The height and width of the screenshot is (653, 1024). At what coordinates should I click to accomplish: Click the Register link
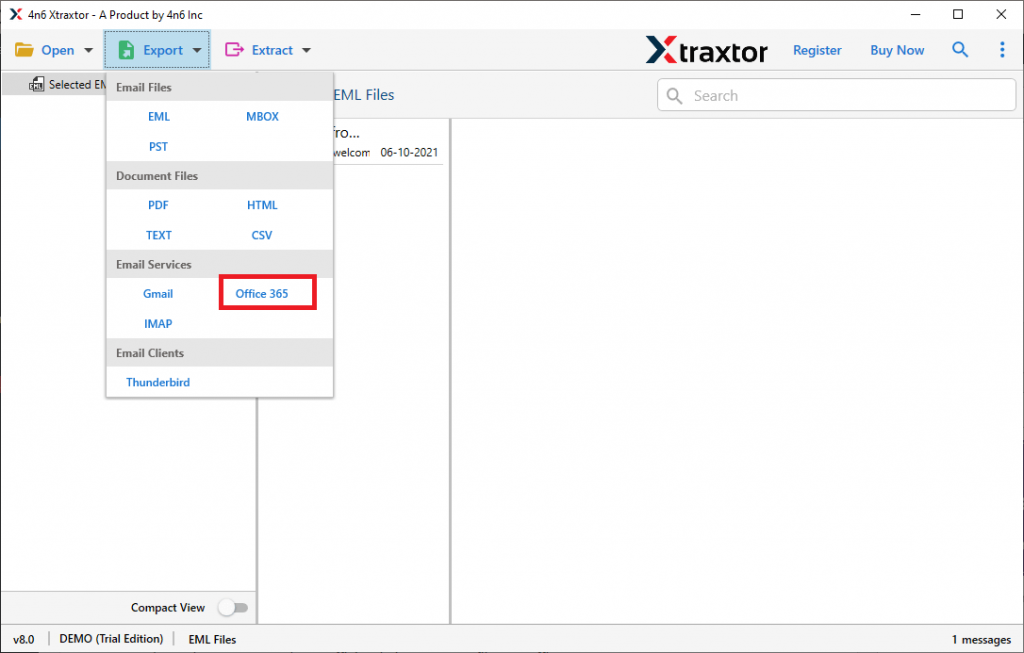(817, 49)
